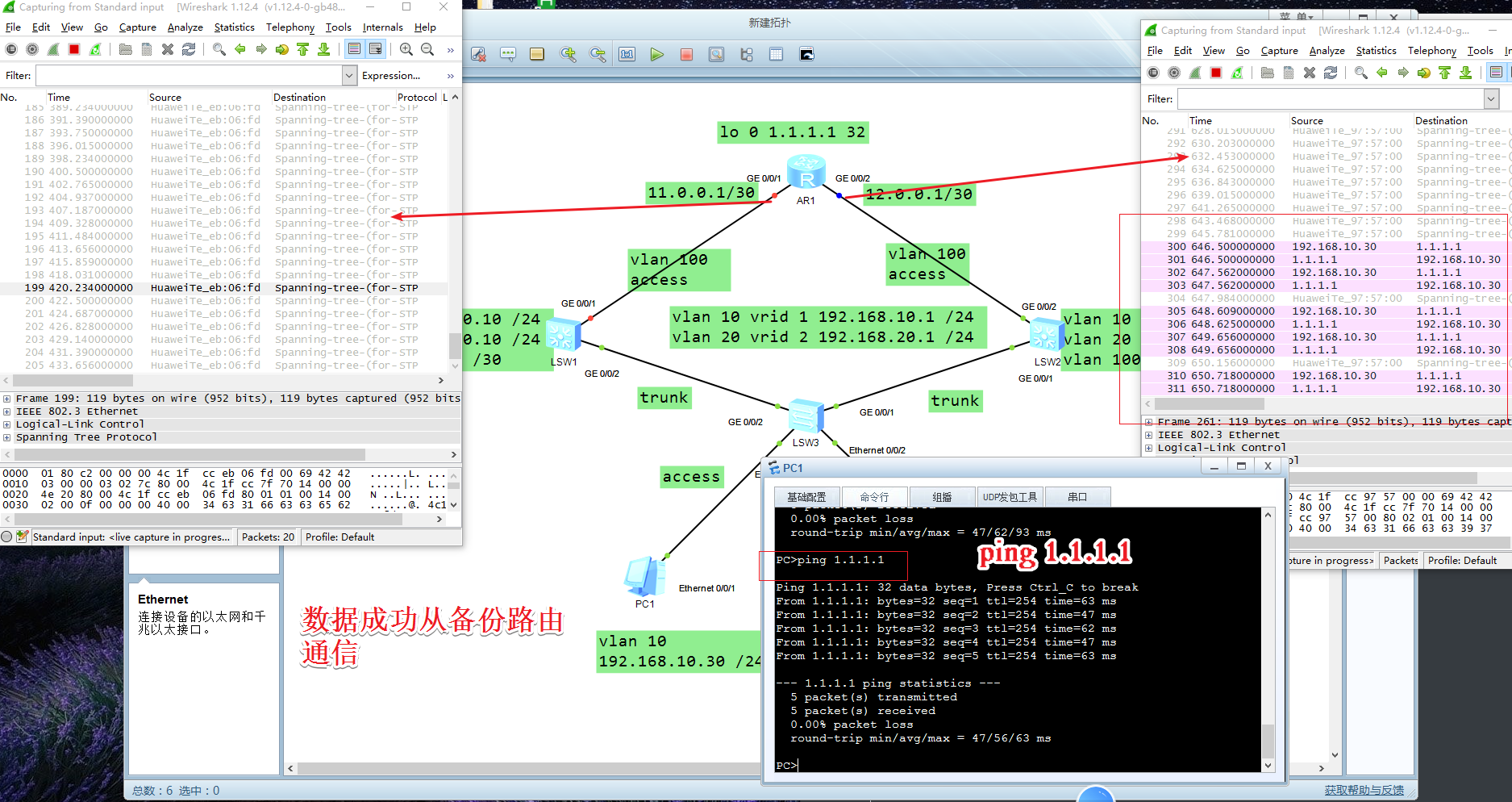This screenshot has height=802, width=1512.
Task: Open capture interfaces list in left Wireshark
Action: pos(11,49)
